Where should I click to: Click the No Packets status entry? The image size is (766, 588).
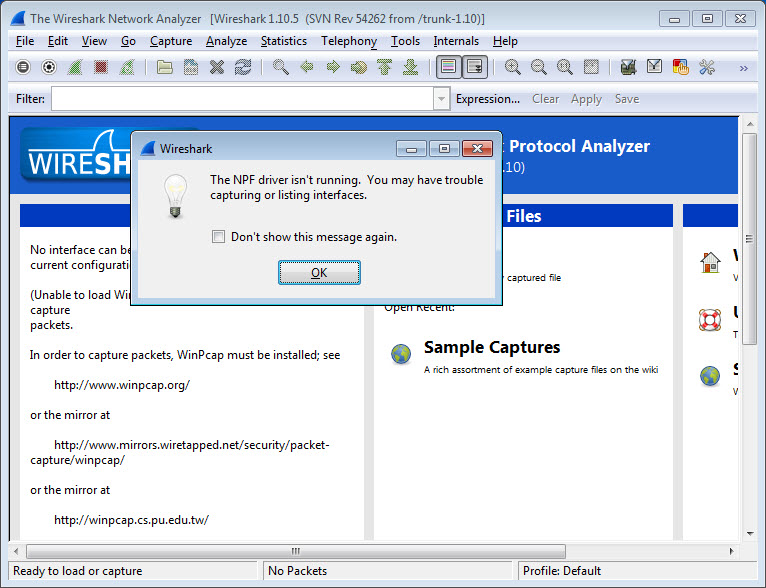[297, 570]
